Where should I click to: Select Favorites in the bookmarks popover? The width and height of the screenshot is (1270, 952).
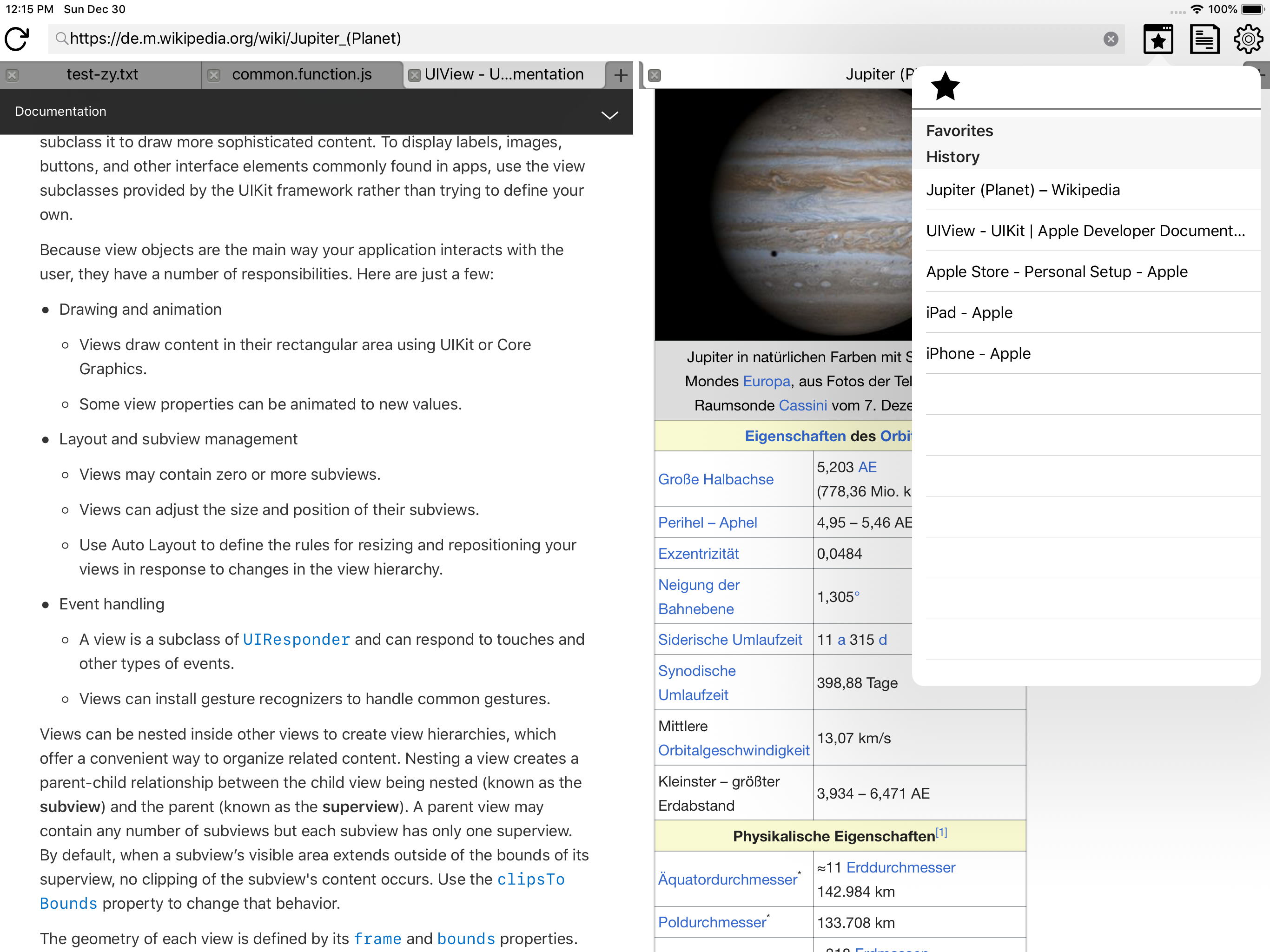pyautogui.click(x=959, y=131)
